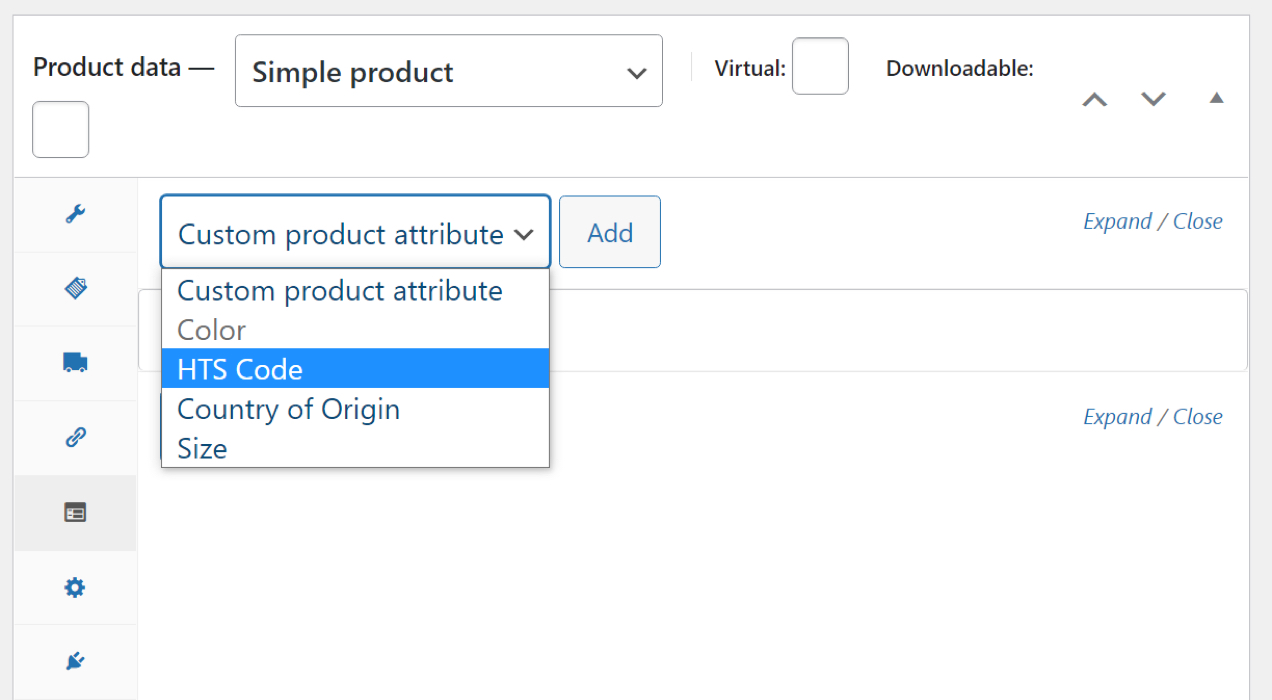1272x700 pixels.
Task: Open the Simple product type dropdown
Action: click(448, 70)
